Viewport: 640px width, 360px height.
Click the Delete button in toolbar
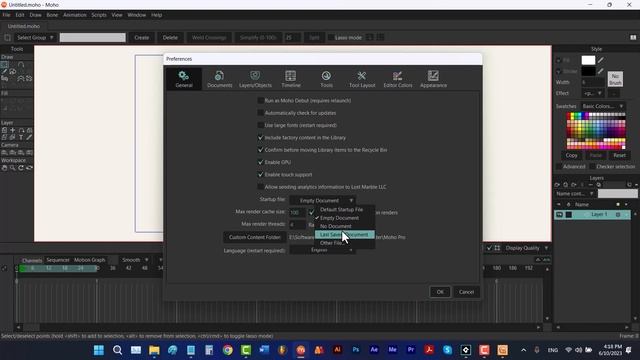(x=170, y=38)
